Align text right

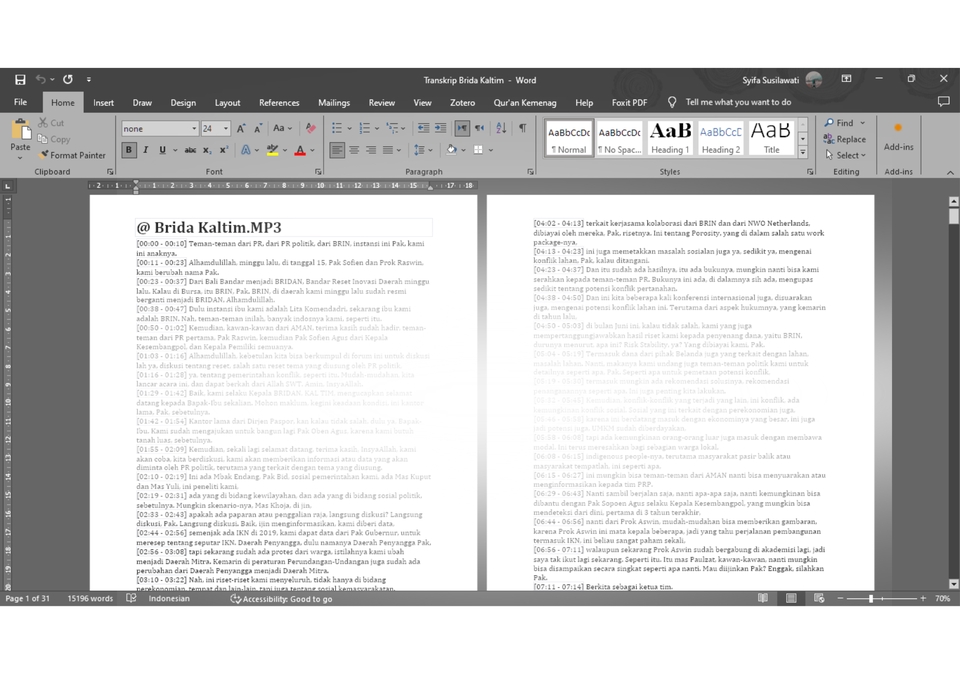tap(371, 150)
